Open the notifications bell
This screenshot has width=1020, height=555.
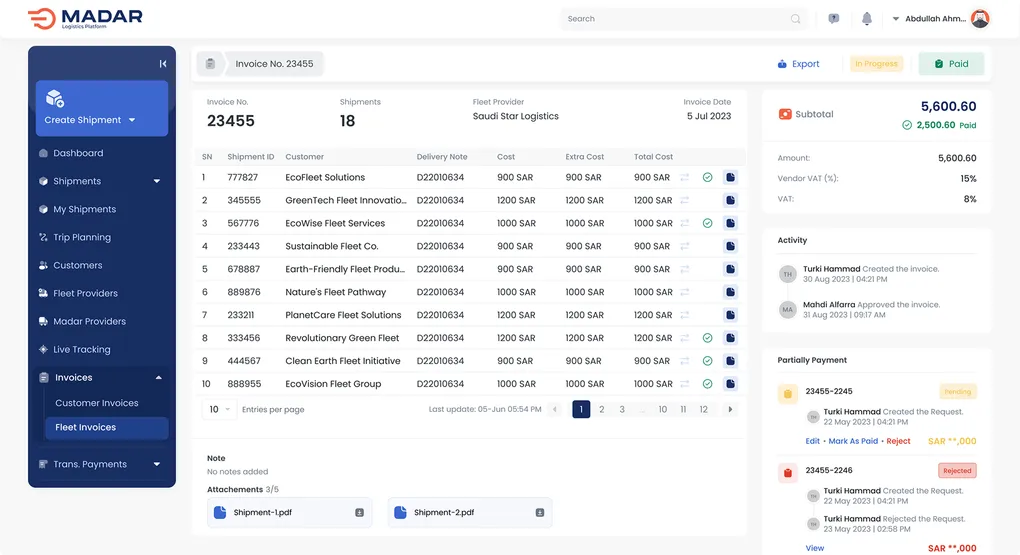pos(867,19)
